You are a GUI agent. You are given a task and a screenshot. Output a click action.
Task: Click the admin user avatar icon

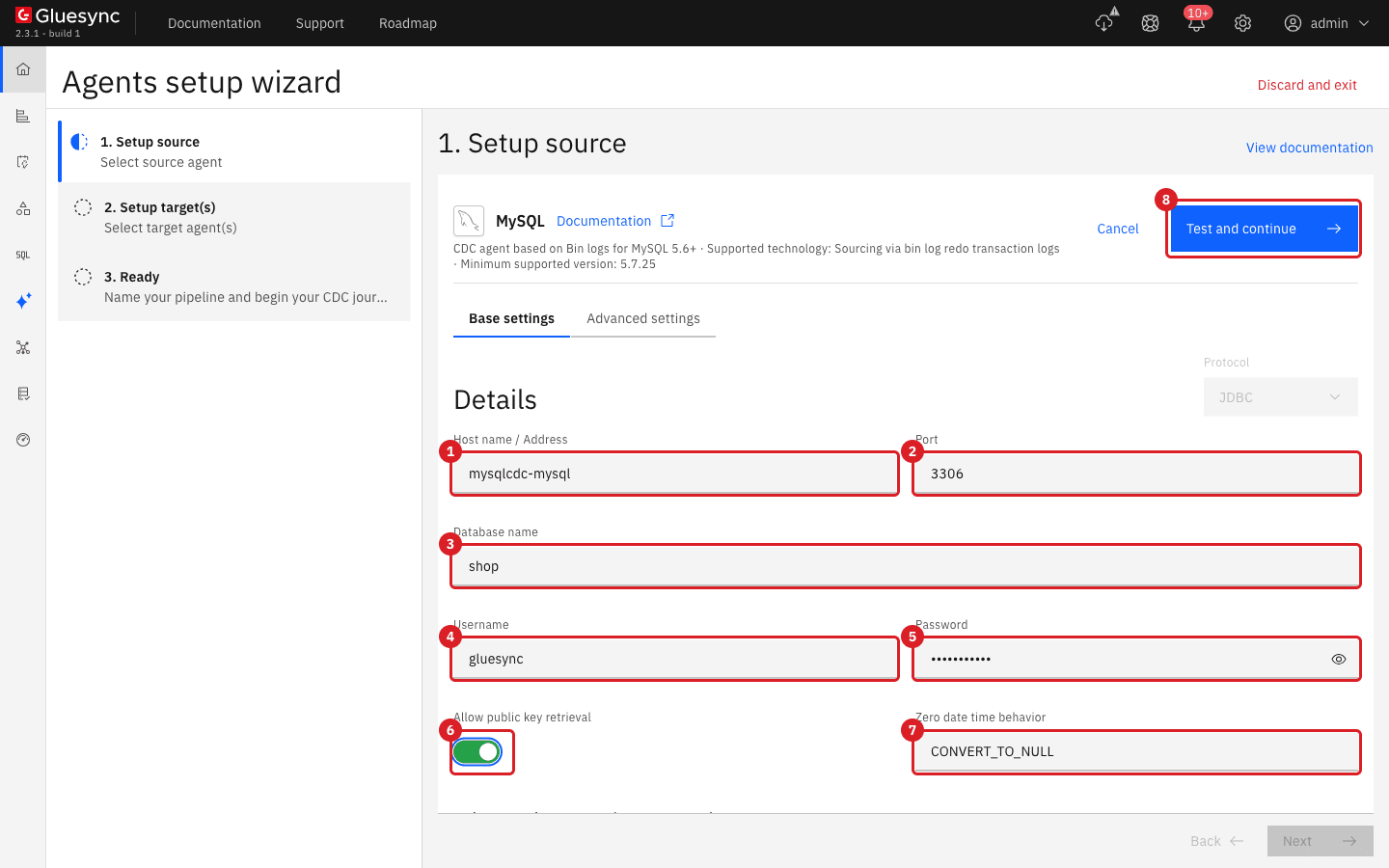tap(1293, 23)
